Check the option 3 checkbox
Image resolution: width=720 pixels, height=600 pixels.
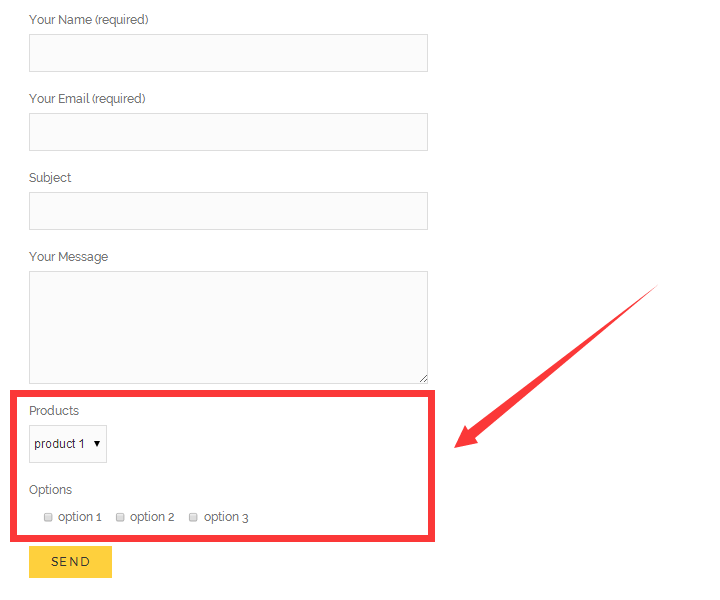point(194,518)
